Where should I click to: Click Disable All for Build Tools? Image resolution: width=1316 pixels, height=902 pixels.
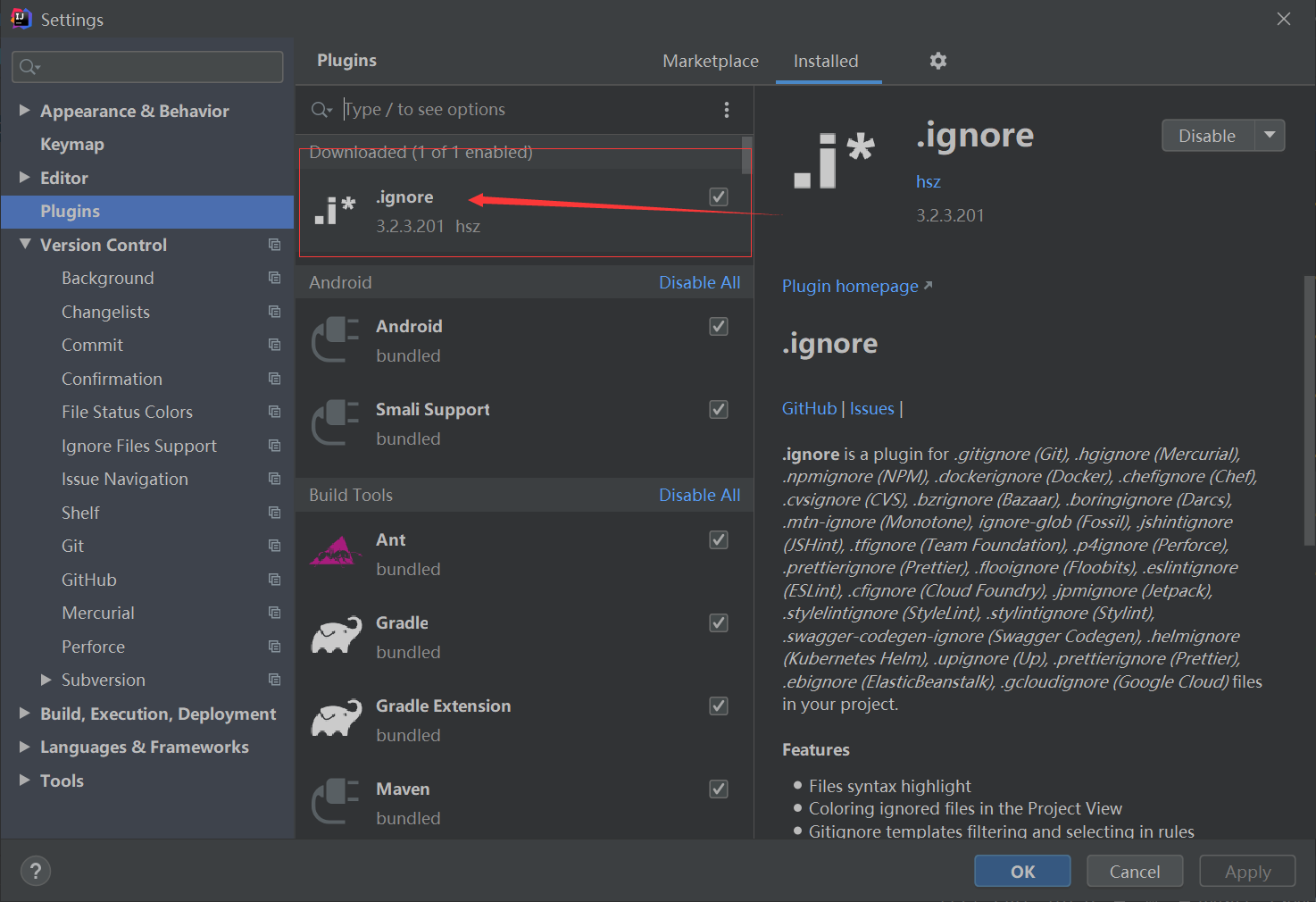point(699,495)
